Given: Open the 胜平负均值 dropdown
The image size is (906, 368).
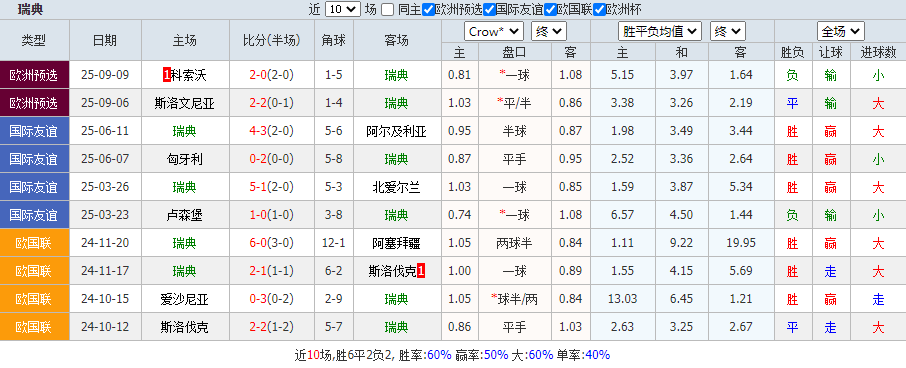Looking at the screenshot, I should coord(660,31).
